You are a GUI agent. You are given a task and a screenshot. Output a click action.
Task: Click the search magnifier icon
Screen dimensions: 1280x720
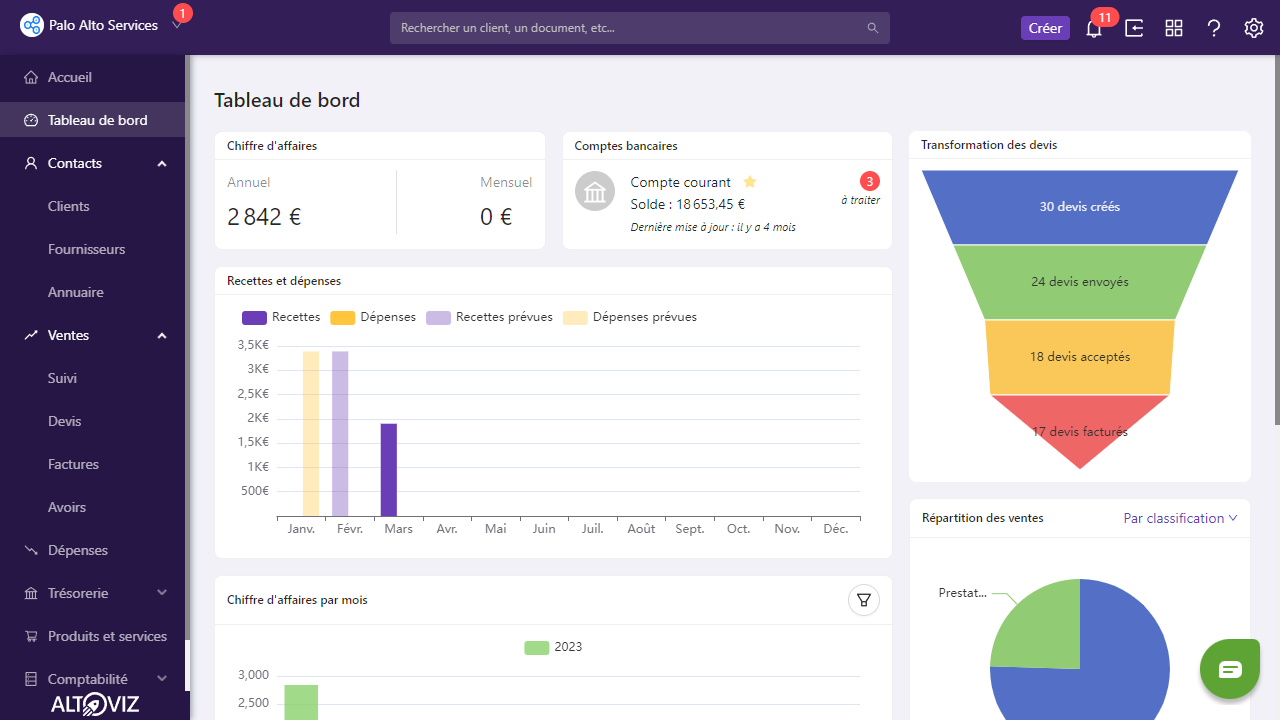[x=873, y=28]
